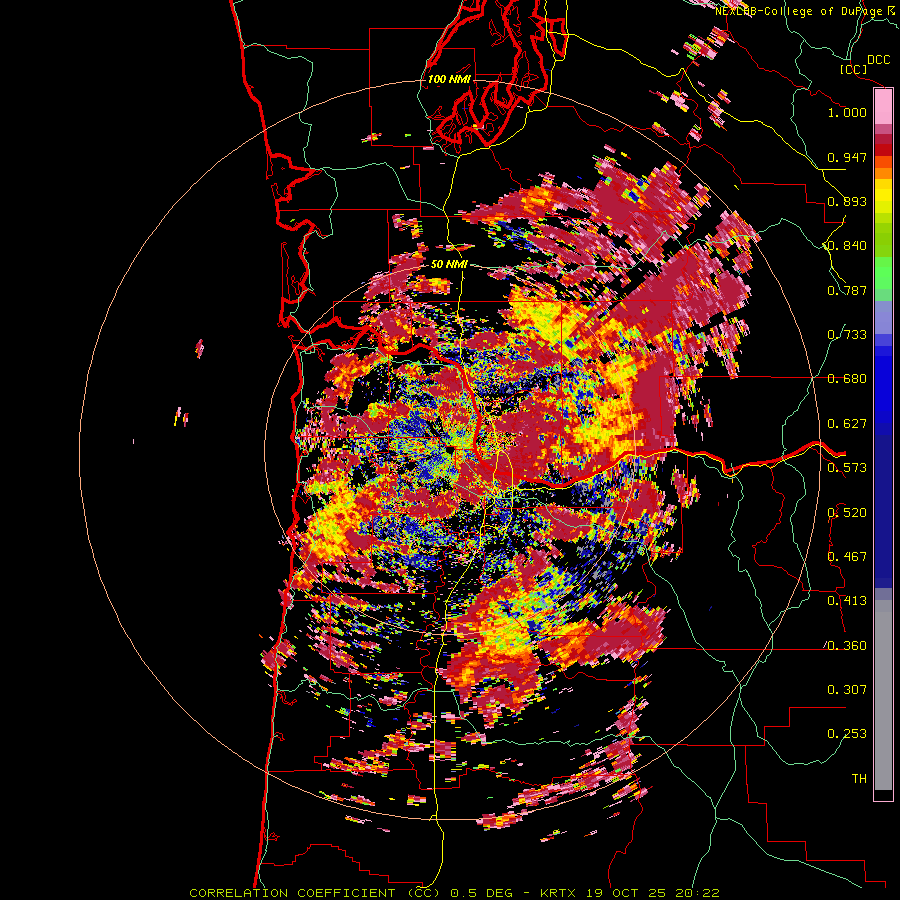Screen dimensions: 900x900
Task: Click the [CC] label above the color bar
Action: (x=854, y=69)
